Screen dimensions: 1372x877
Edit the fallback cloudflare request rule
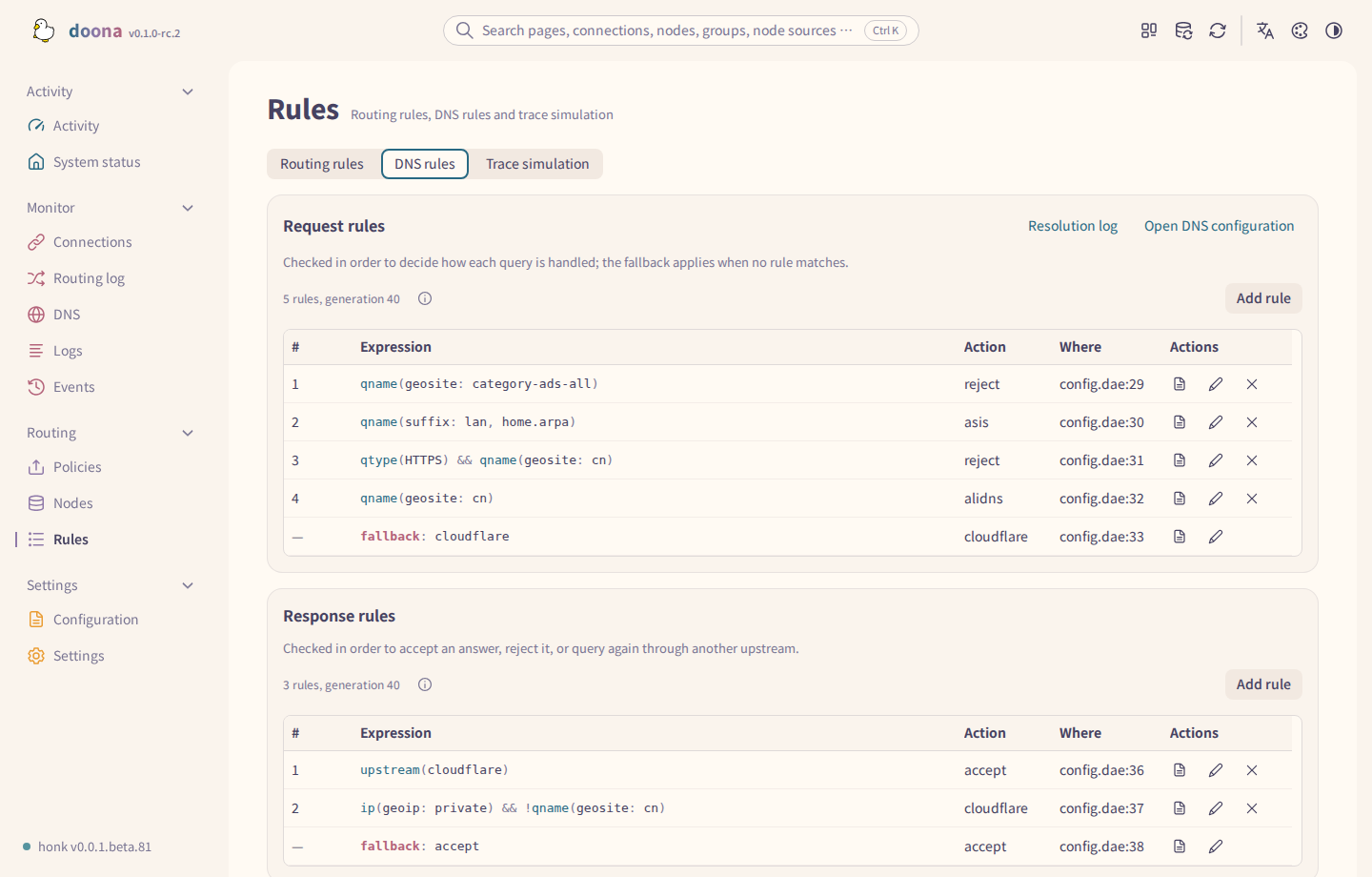pyautogui.click(x=1216, y=537)
